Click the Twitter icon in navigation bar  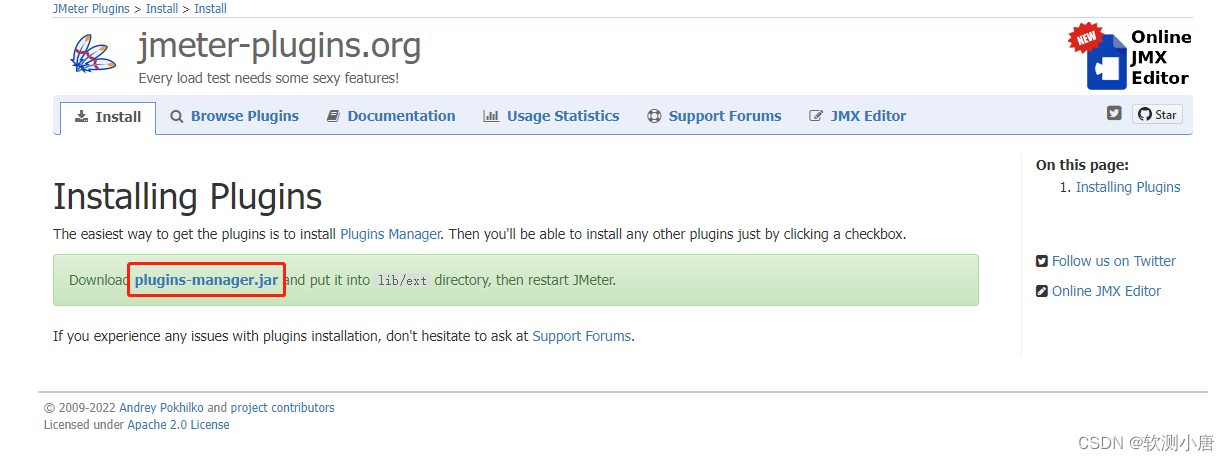(1114, 114)
